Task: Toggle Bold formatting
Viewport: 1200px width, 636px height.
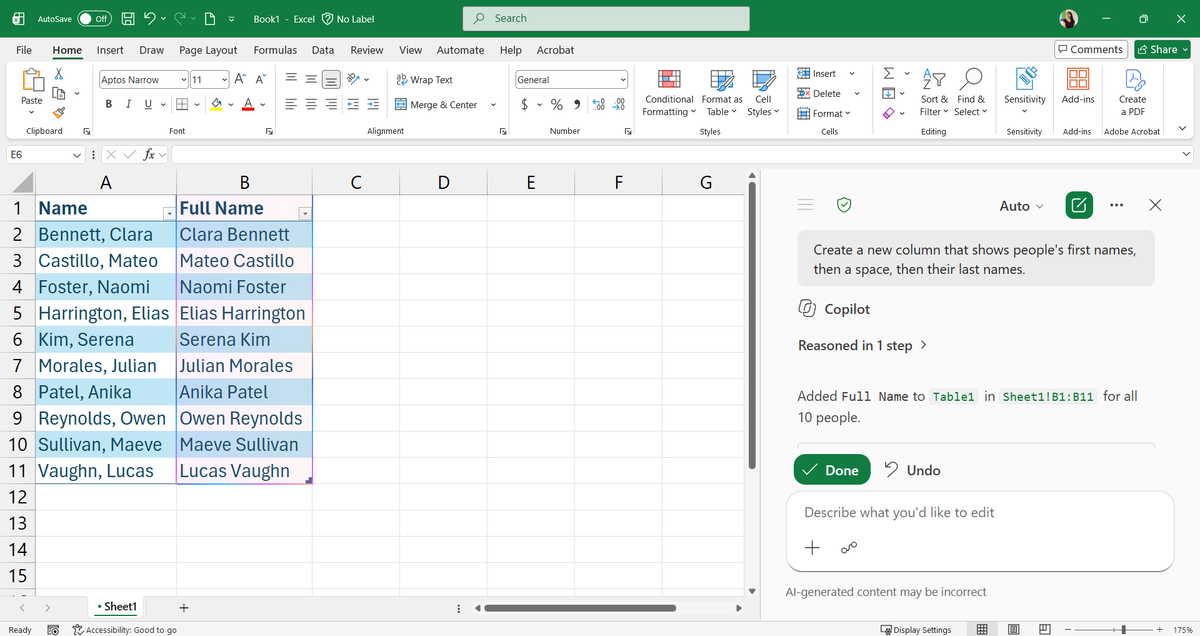Action: click(108, 104)
